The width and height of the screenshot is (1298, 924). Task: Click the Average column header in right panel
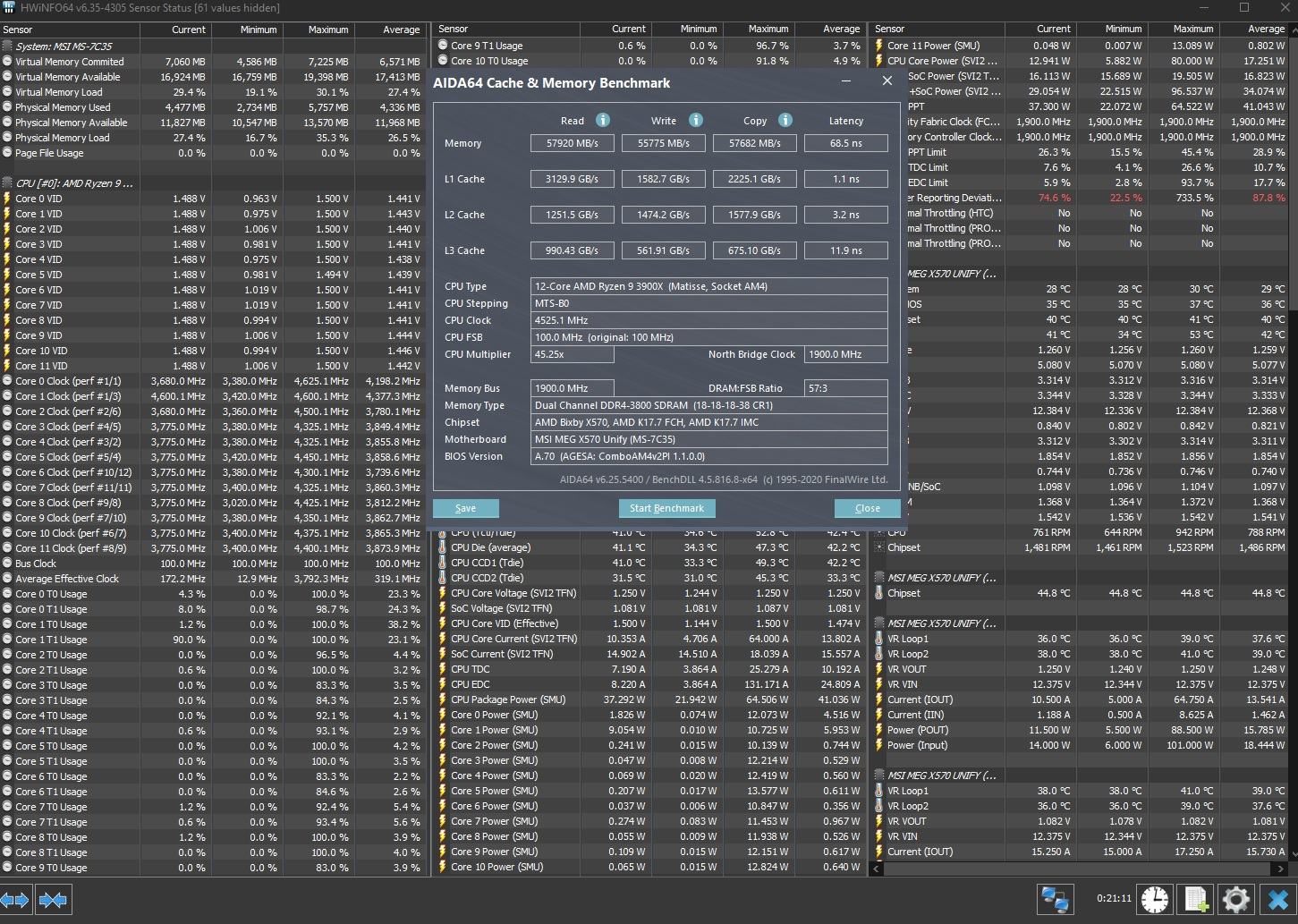pos(1254,29)
